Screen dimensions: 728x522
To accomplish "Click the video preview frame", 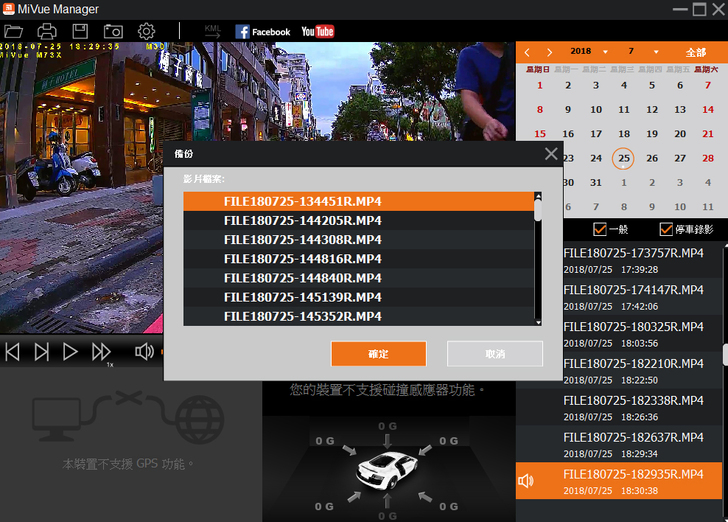I will 258,91.
